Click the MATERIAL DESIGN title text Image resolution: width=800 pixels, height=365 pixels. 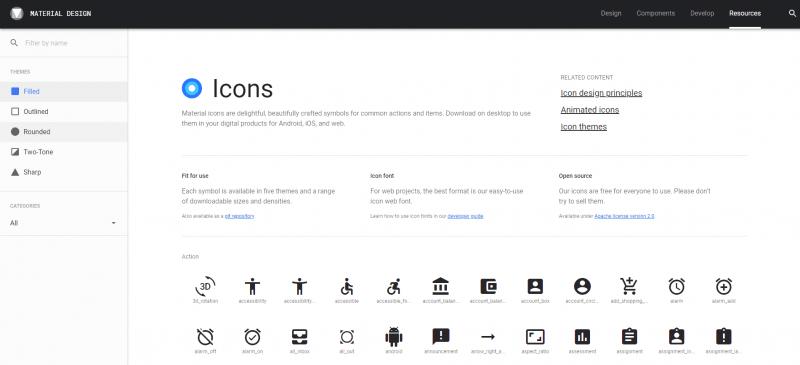click(x=61, y=14)
